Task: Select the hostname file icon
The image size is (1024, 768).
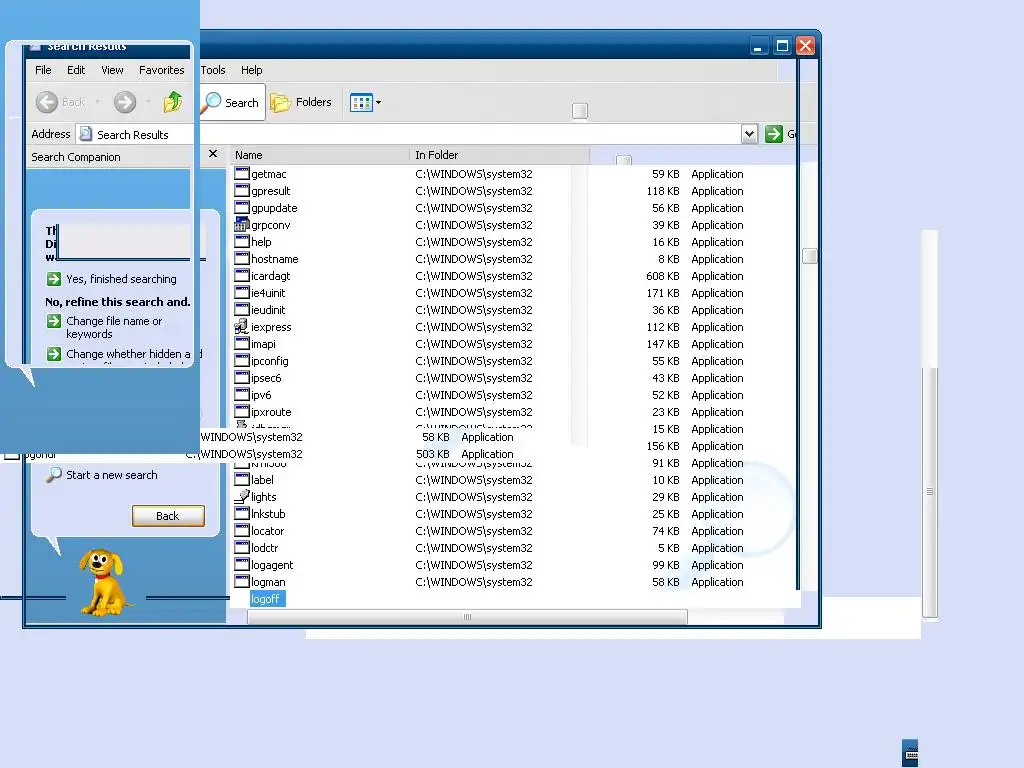Action: click(x=242, y=259)
